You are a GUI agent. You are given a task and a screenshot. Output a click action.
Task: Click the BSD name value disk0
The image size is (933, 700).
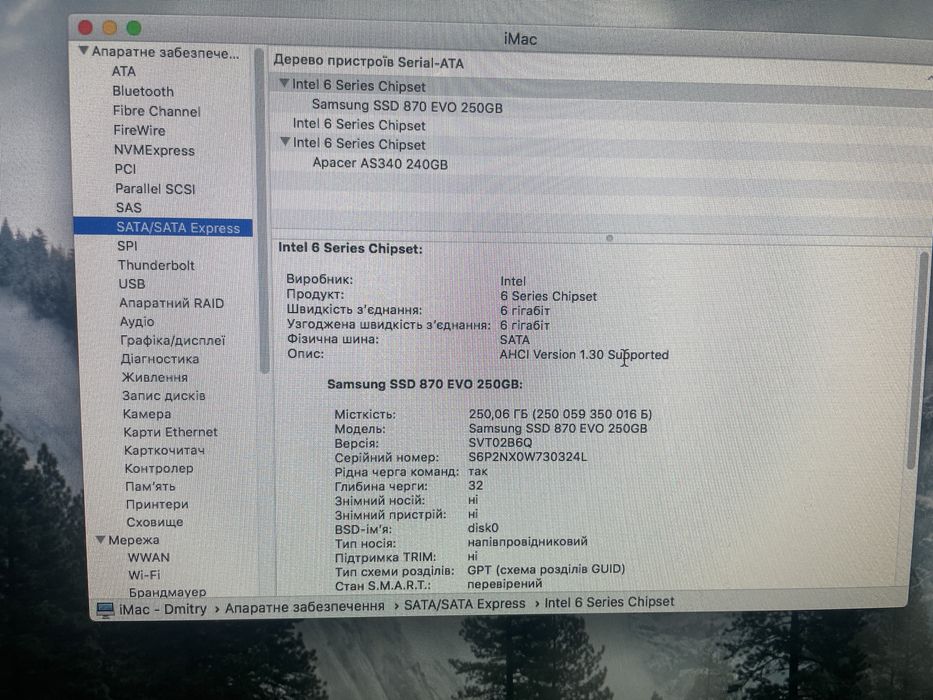[x=483, y=528]
